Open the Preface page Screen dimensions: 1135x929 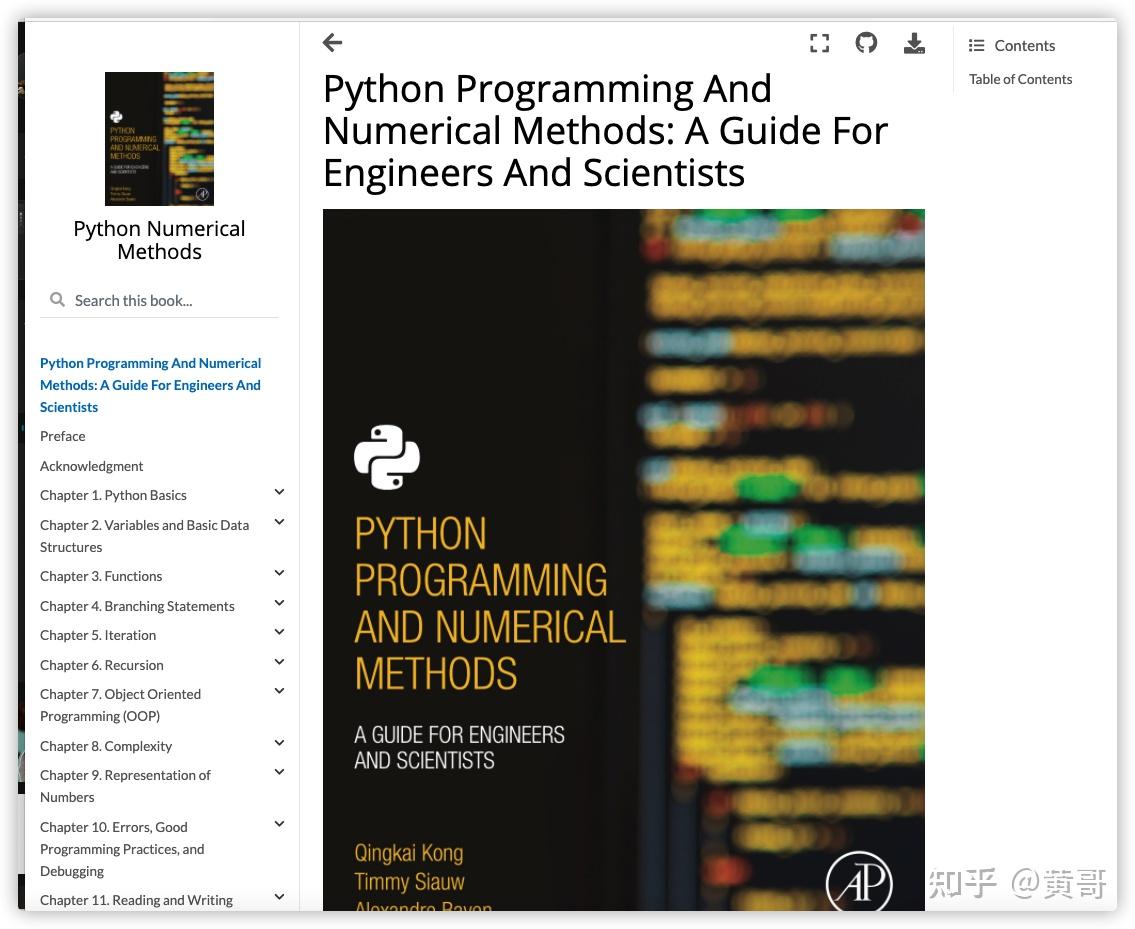63,436
